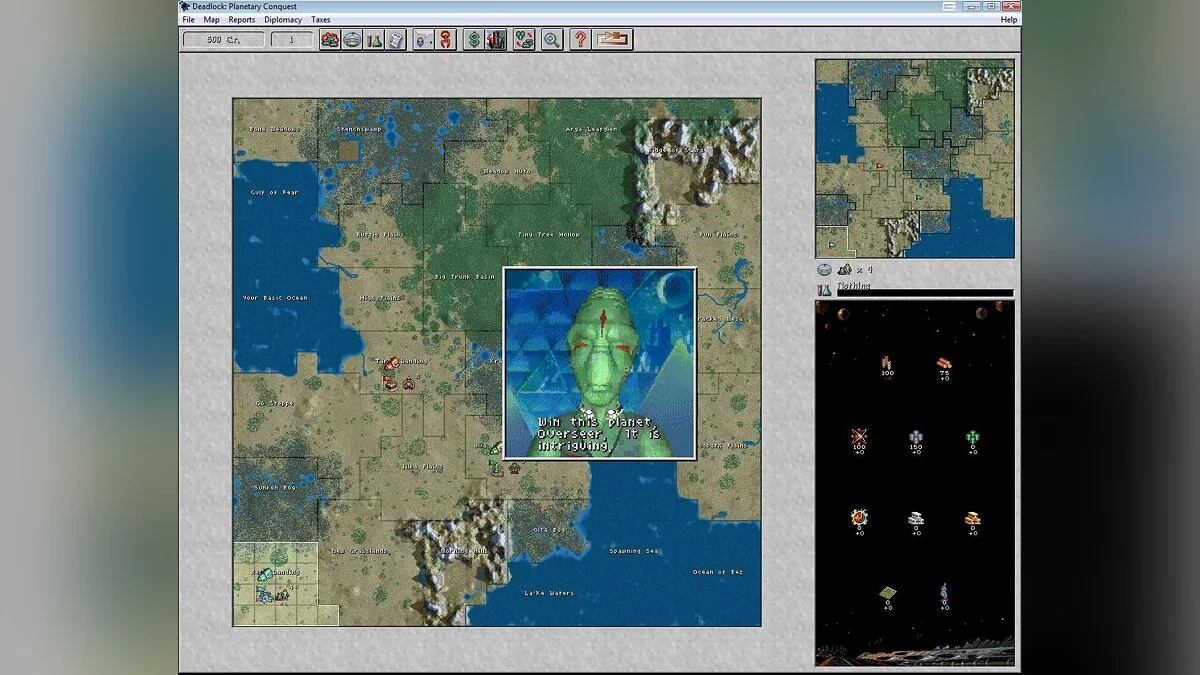Click the research progress bar labeled Nothing
Screen dimensions: 1200x675
click(x=925, y=293)
